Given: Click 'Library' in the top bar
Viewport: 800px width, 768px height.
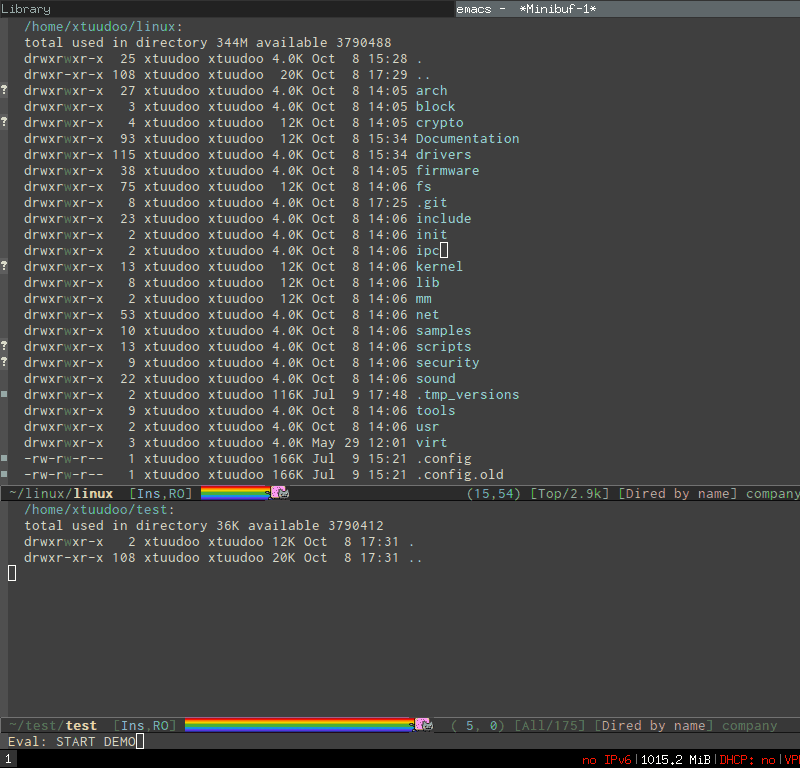Looking at the screenshot, I should point(26,8).
